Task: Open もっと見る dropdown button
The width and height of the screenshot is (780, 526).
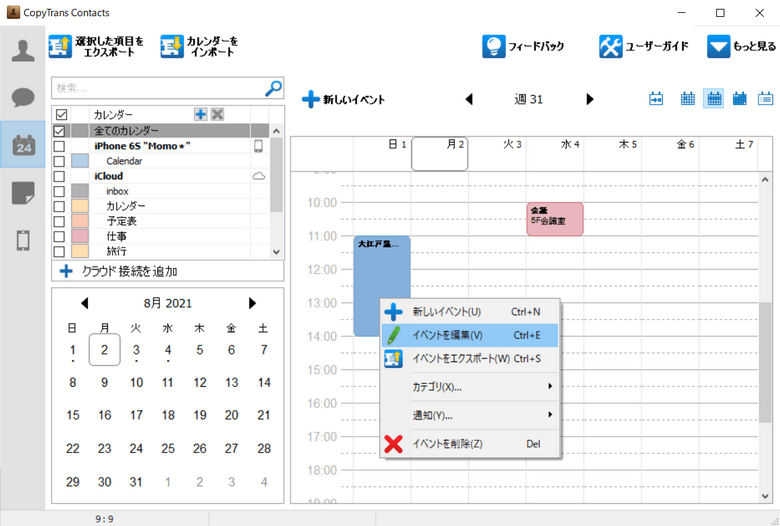Action: [741, 46]
